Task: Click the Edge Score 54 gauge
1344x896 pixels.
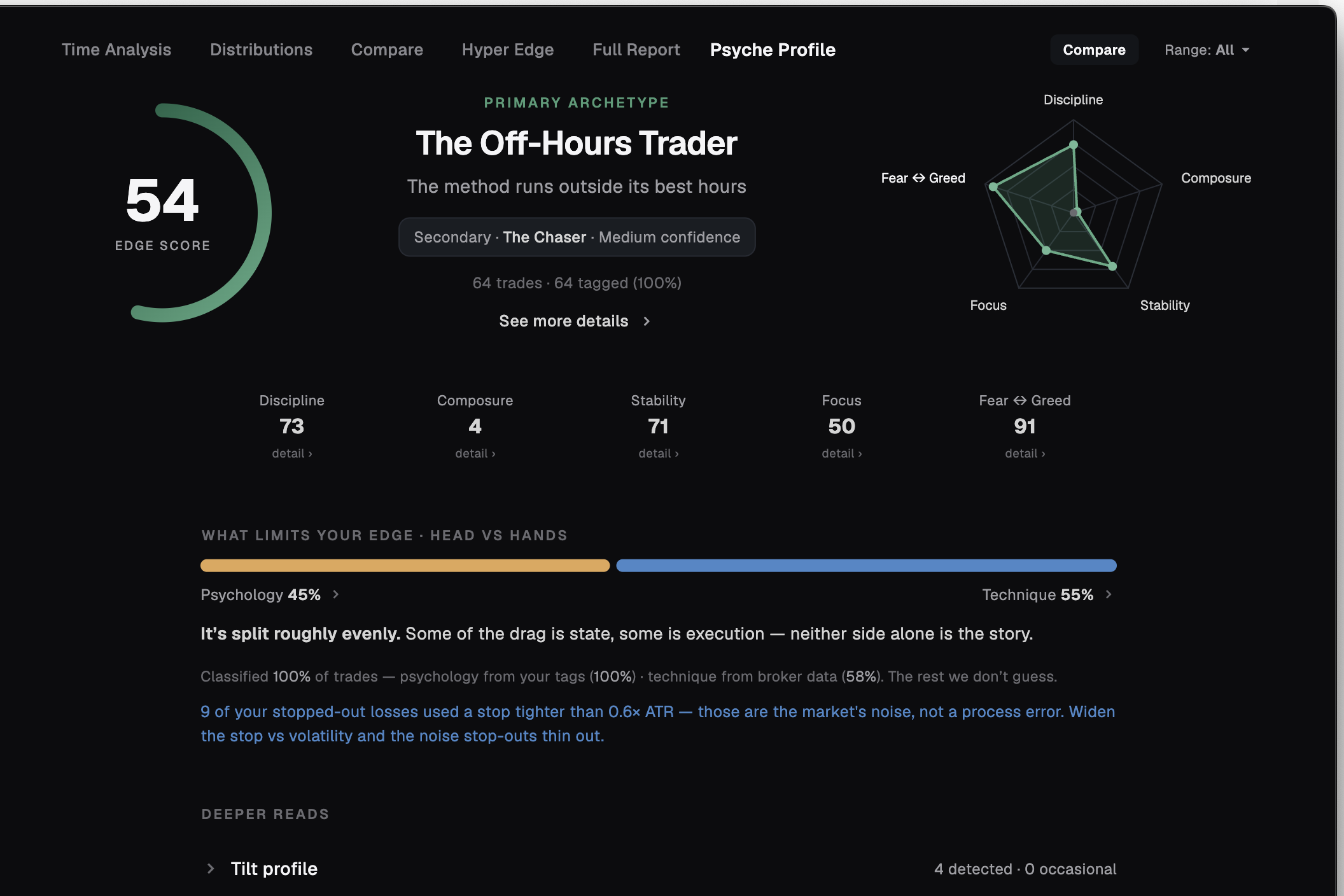Action: pos(163,213)
